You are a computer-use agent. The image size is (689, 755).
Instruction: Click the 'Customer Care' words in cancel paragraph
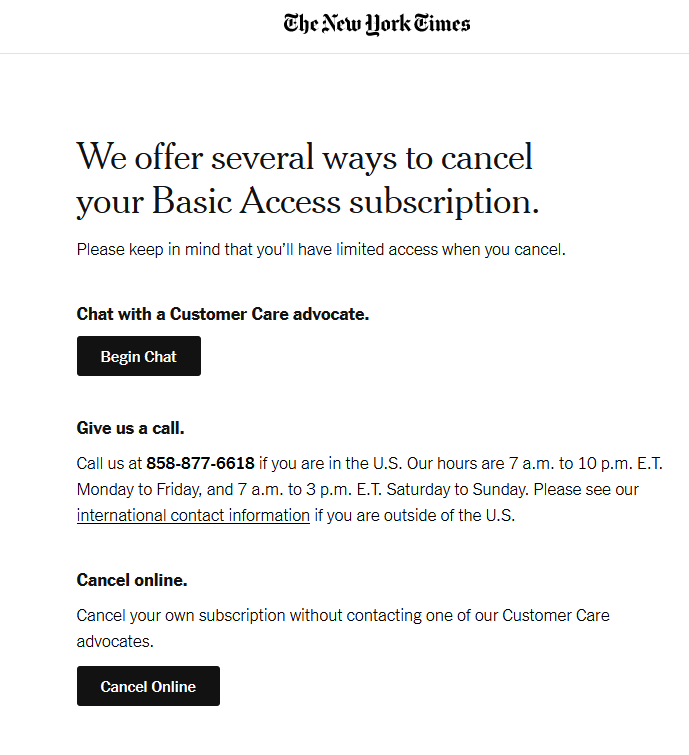coord(556,615)
